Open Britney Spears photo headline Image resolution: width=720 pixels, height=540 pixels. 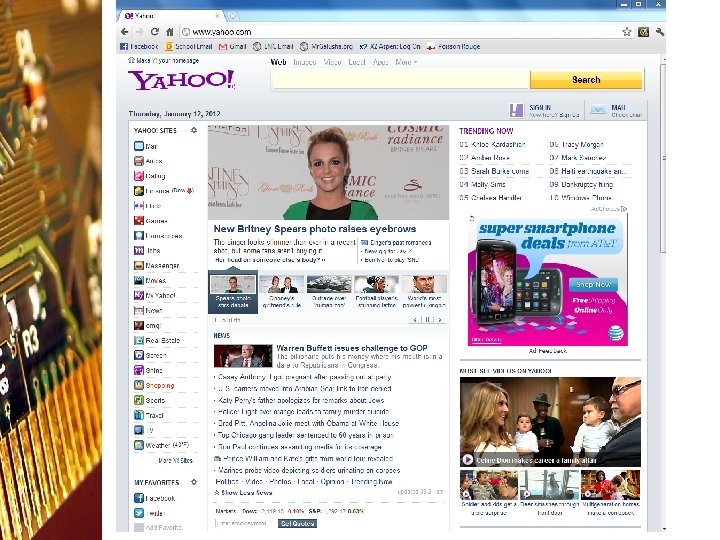[315, 229]
